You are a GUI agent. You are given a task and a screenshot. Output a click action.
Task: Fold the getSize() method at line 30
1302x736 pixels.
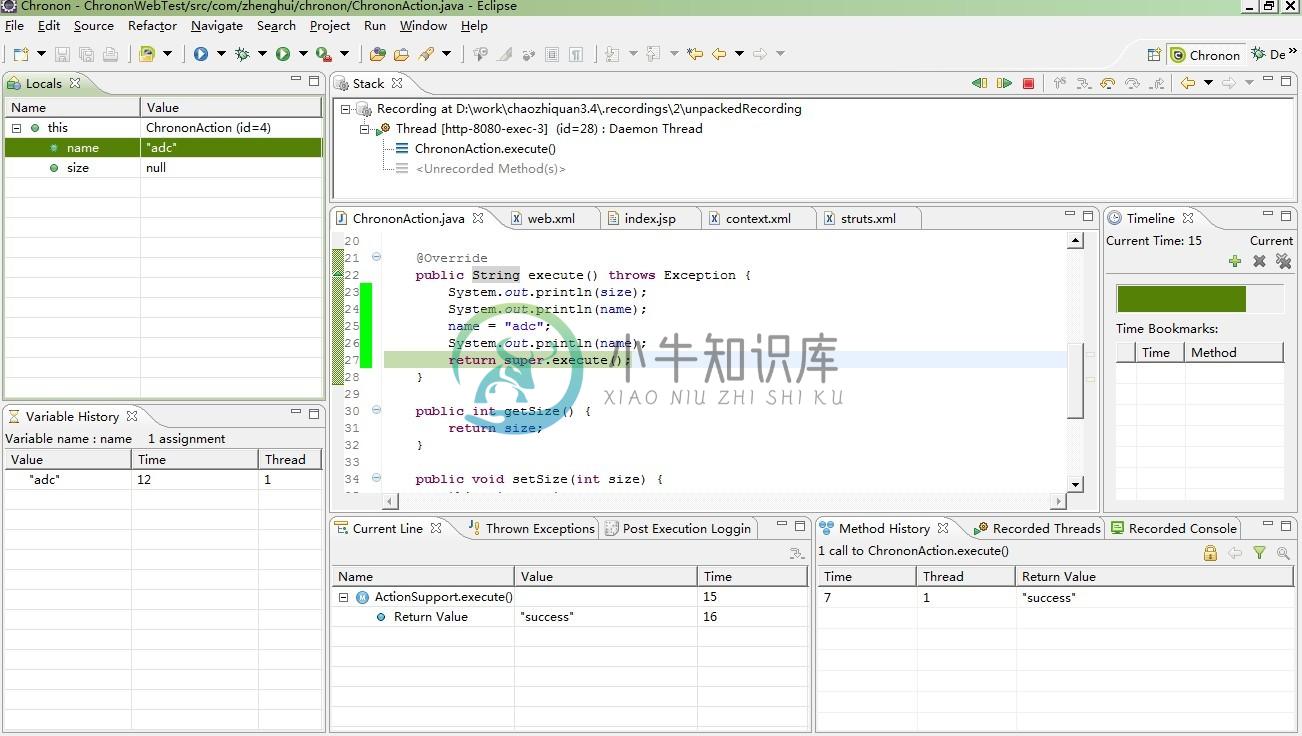376,410
